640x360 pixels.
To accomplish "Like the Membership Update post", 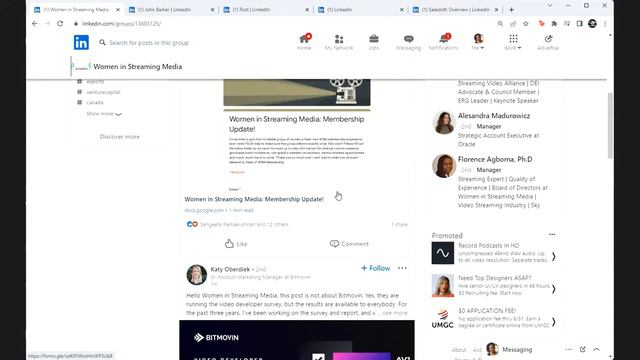I will tap(236, 244).
